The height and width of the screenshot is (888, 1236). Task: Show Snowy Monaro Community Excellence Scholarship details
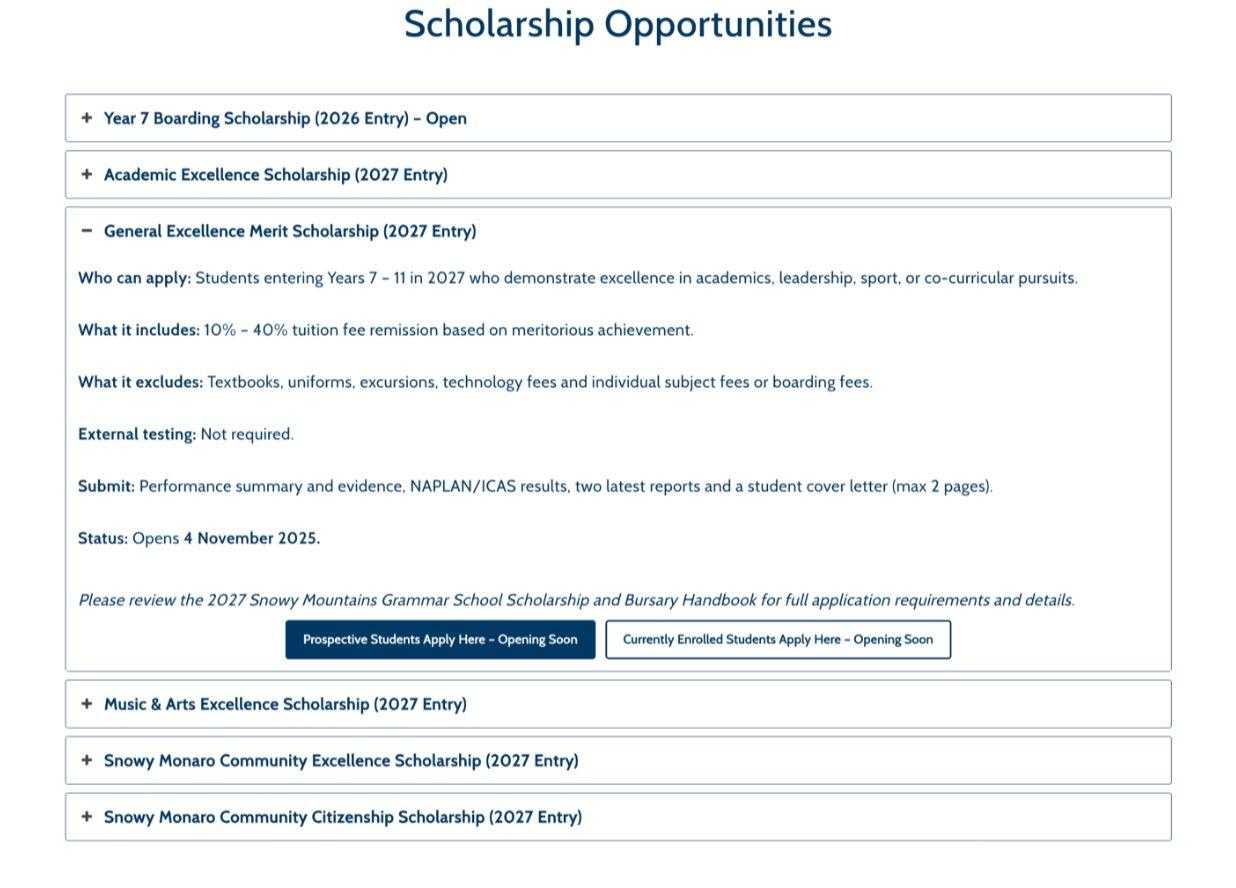[x=341, y=761]
